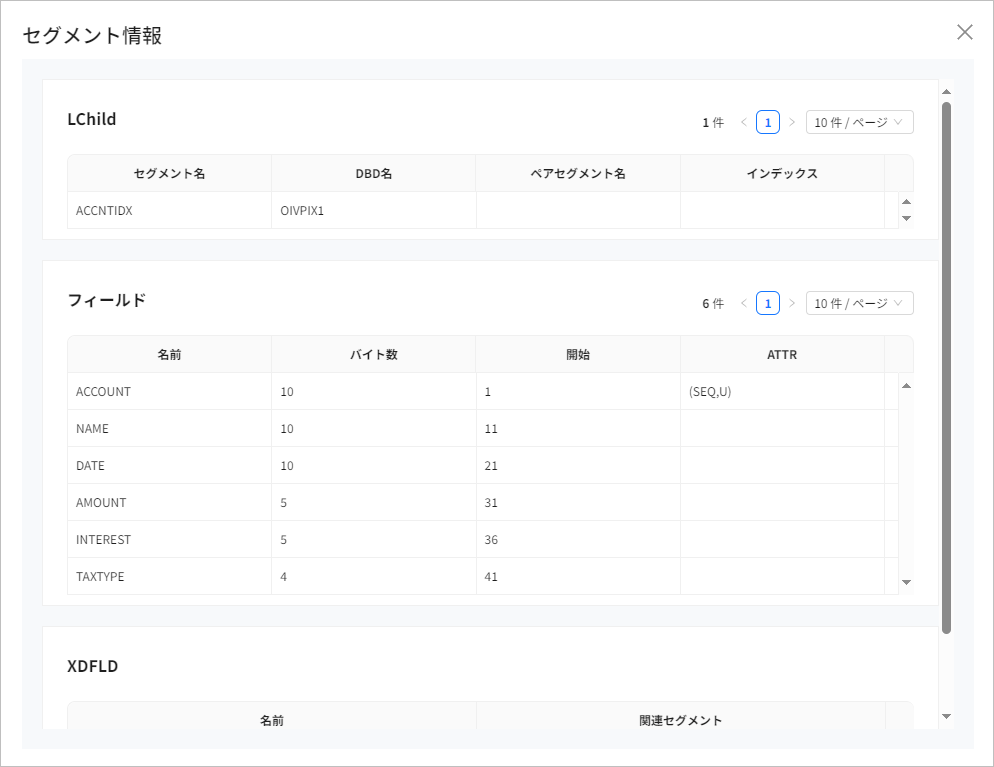
Task: Select page 1 in LChild pagination
Action: point(767,122)
